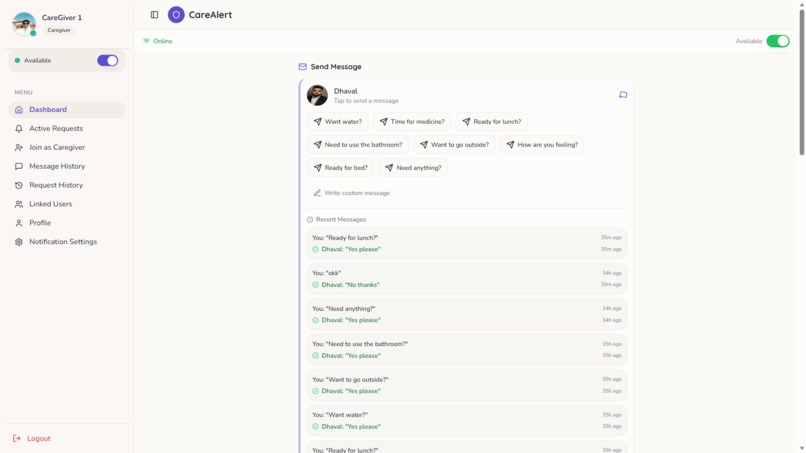Click Logout link

coord(32,439)
